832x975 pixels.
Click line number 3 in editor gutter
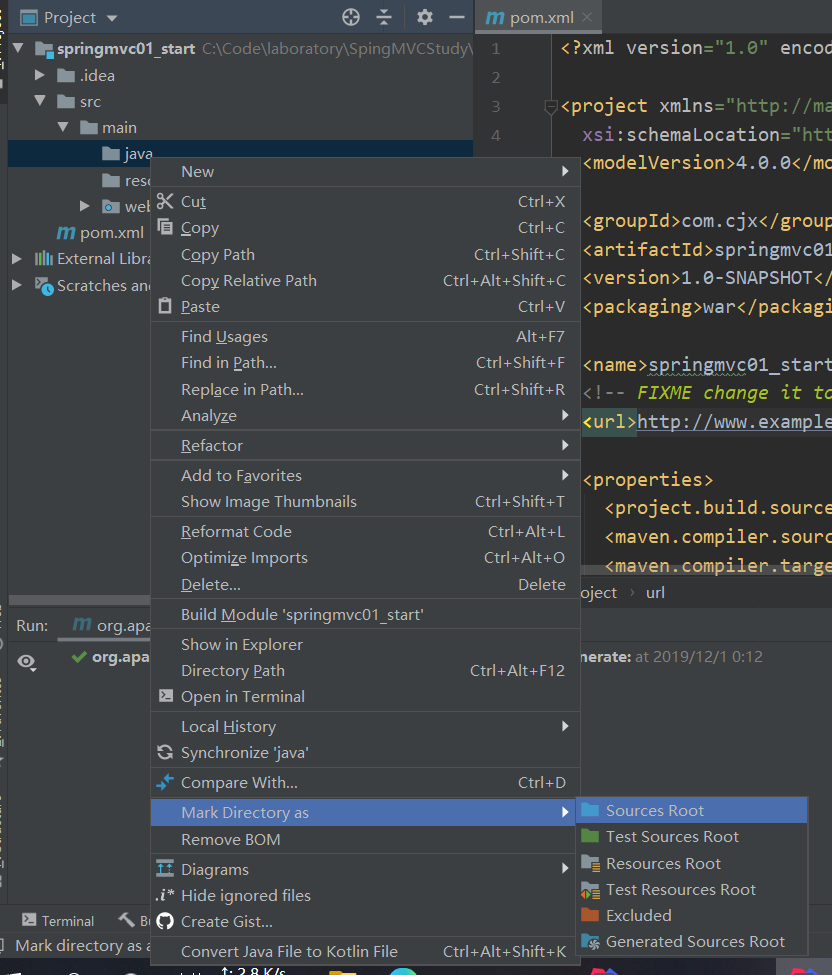pos(496,106)
